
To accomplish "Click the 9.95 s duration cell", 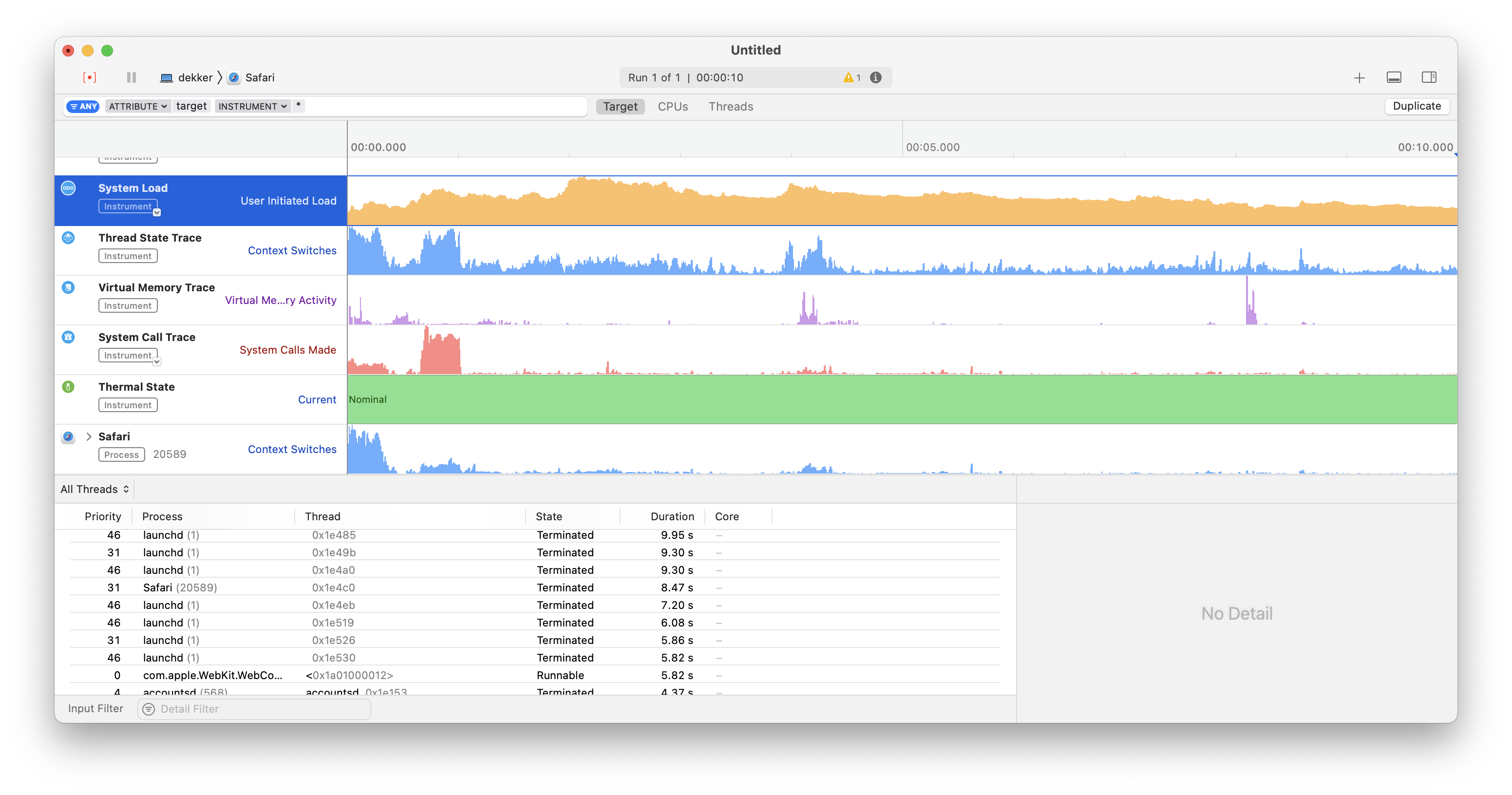I will (x=677, y=535).
